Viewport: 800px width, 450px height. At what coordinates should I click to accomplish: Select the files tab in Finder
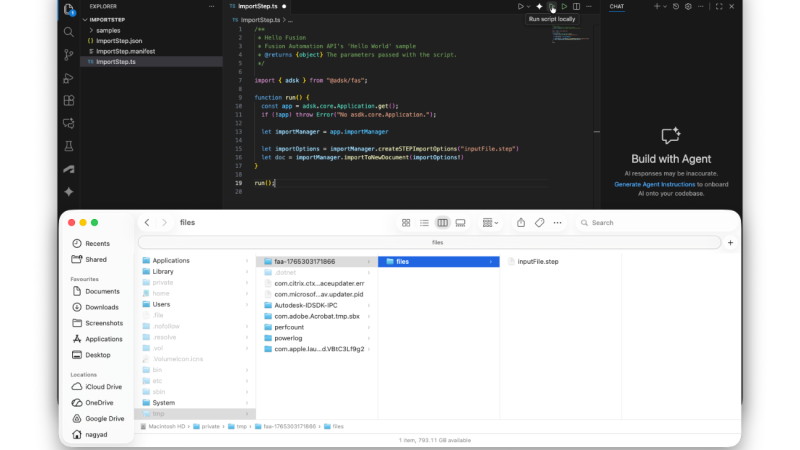tap(430, 242)
